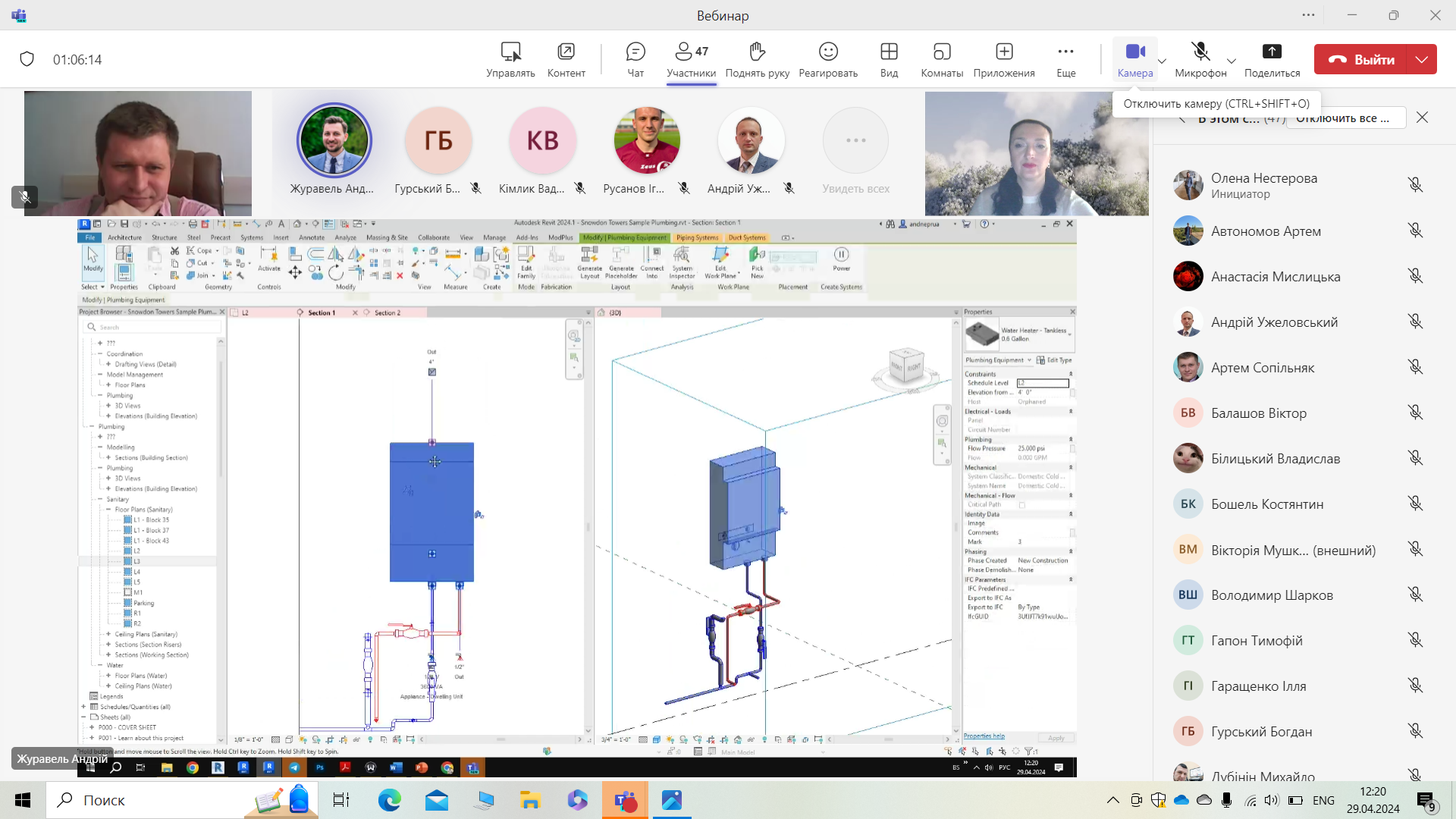1456x819 pixels.
Task: Click Share (Поделиться) screen icon
Action: (1272, 59)
